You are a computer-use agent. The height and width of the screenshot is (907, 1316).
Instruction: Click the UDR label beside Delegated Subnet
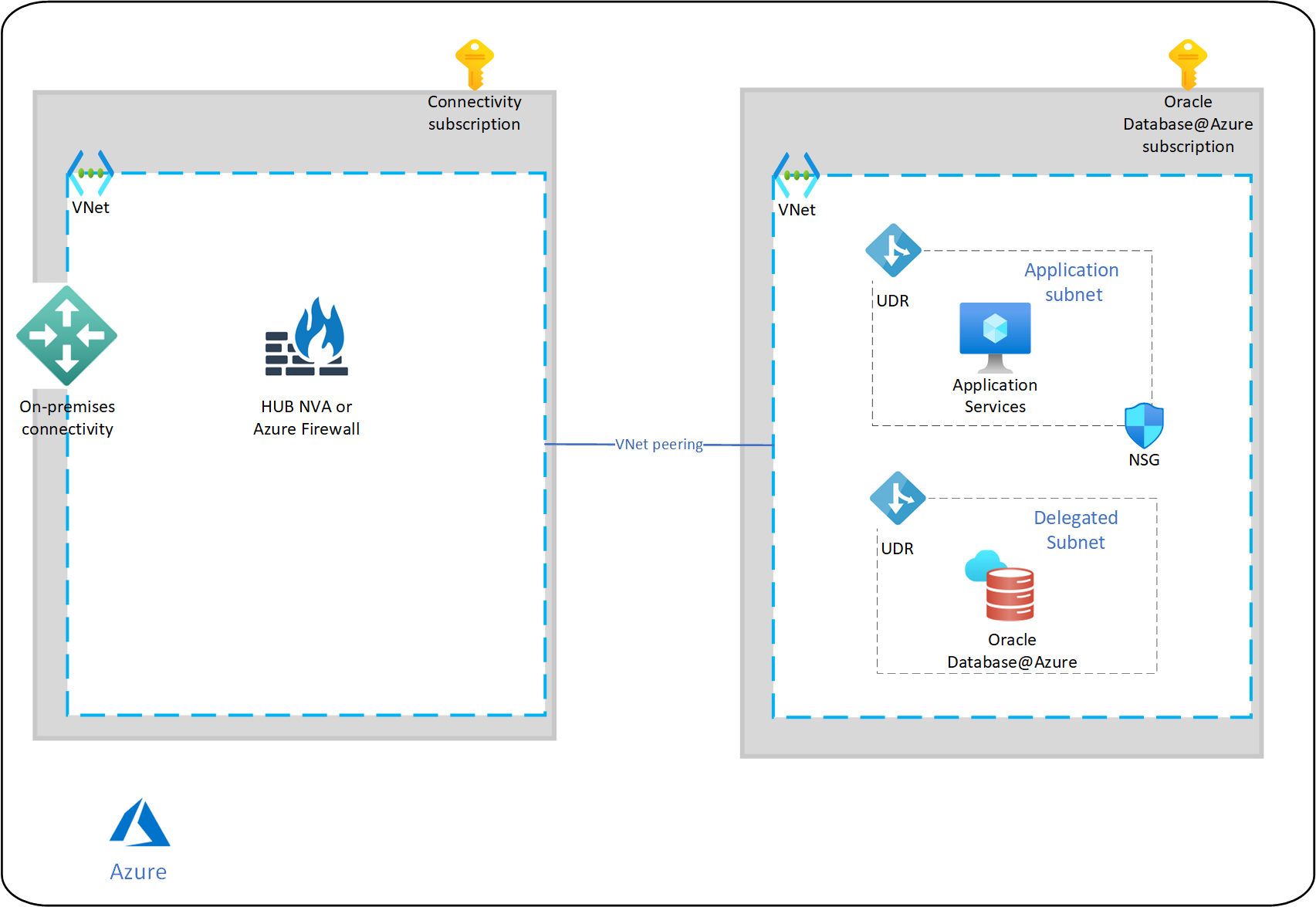pos(898,549)
